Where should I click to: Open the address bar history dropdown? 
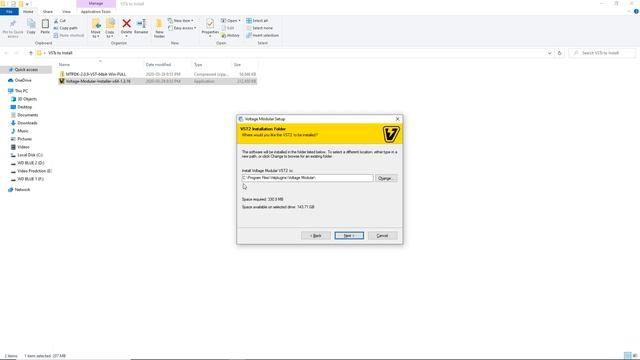point(549,53)
